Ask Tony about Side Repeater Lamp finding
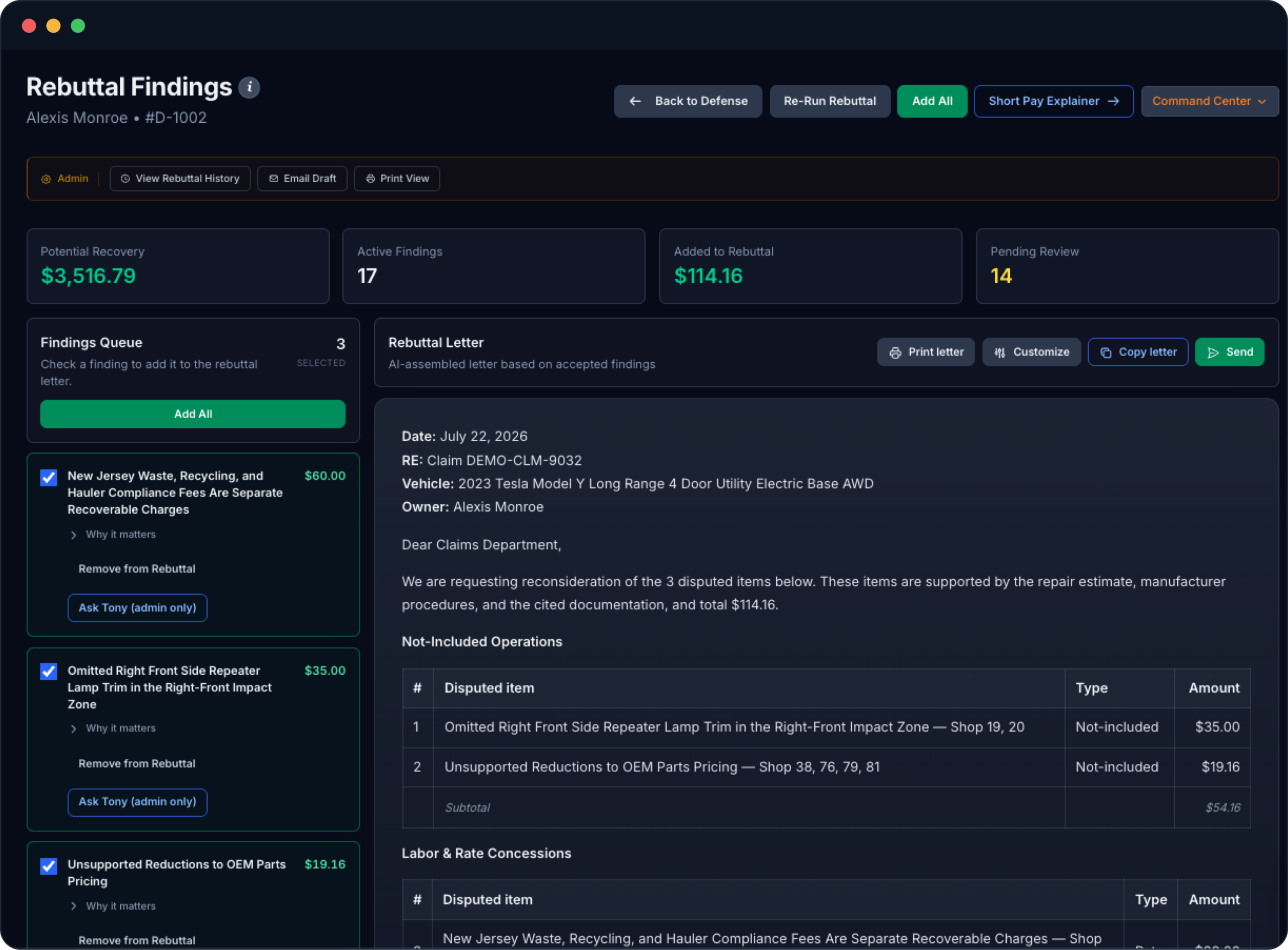 [x=137, y=802]
